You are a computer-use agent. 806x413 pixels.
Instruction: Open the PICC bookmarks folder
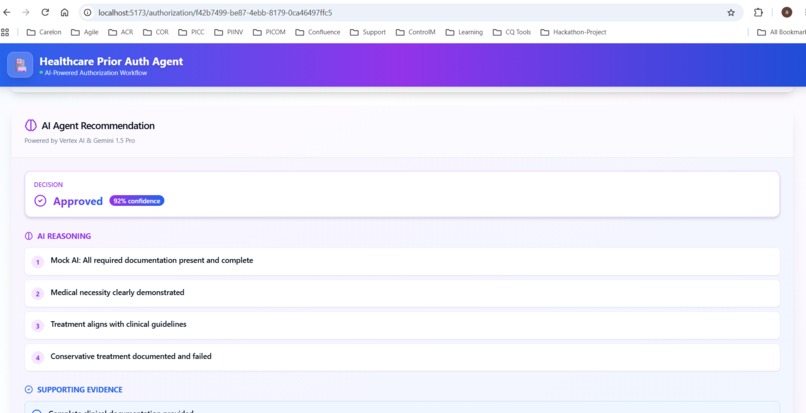click(191, 32)
